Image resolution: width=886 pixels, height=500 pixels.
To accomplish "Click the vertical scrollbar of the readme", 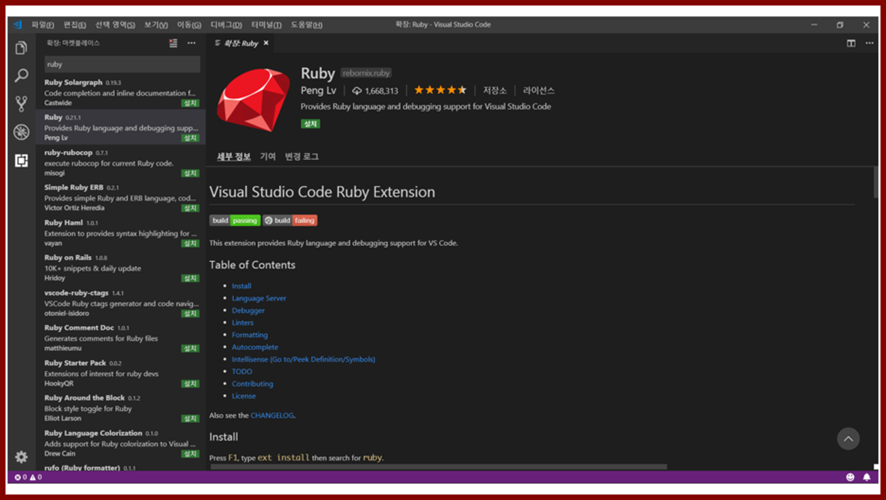I will coord(876,182).
